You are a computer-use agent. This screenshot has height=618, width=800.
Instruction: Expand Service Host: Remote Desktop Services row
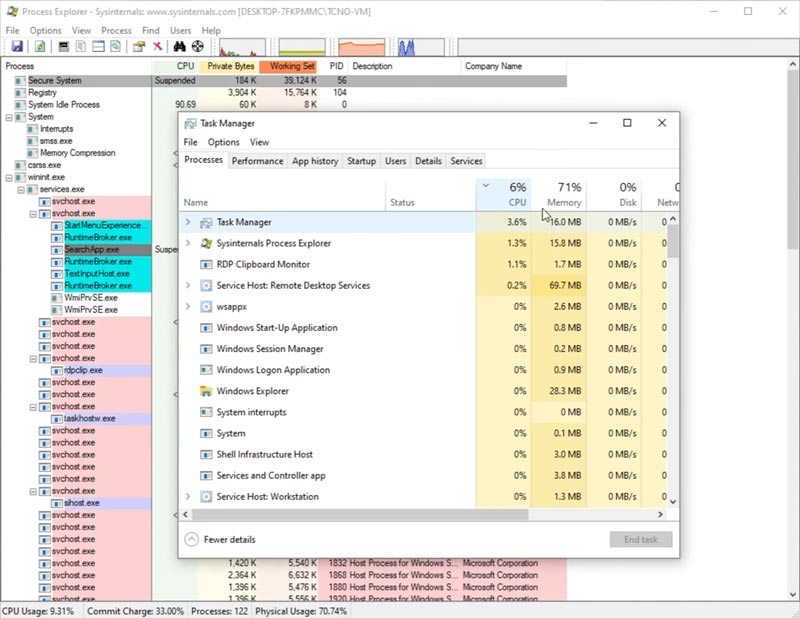click(x=188, y=285)
